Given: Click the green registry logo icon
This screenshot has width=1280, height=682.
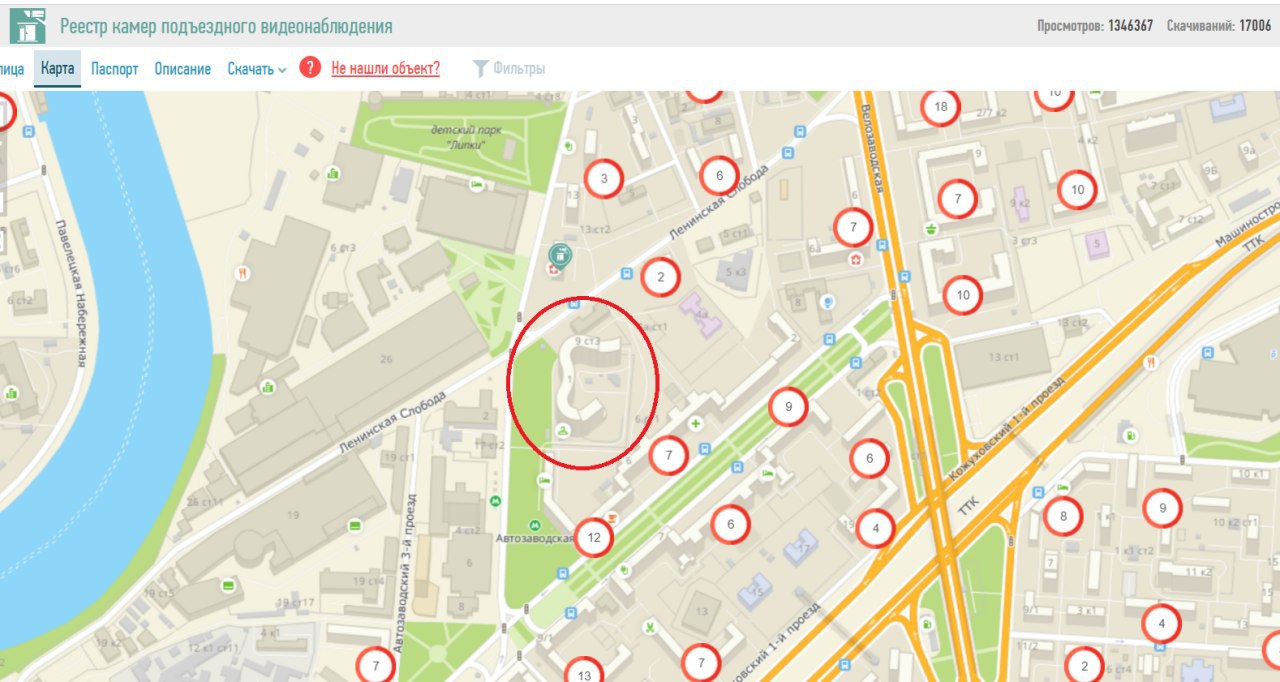Looking at the screenshot, I should (x=28, y=25).
